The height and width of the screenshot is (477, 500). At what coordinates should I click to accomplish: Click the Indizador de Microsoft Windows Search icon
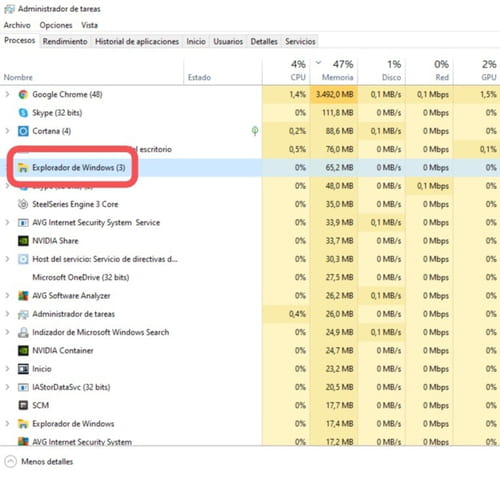(x=23, y=332)
